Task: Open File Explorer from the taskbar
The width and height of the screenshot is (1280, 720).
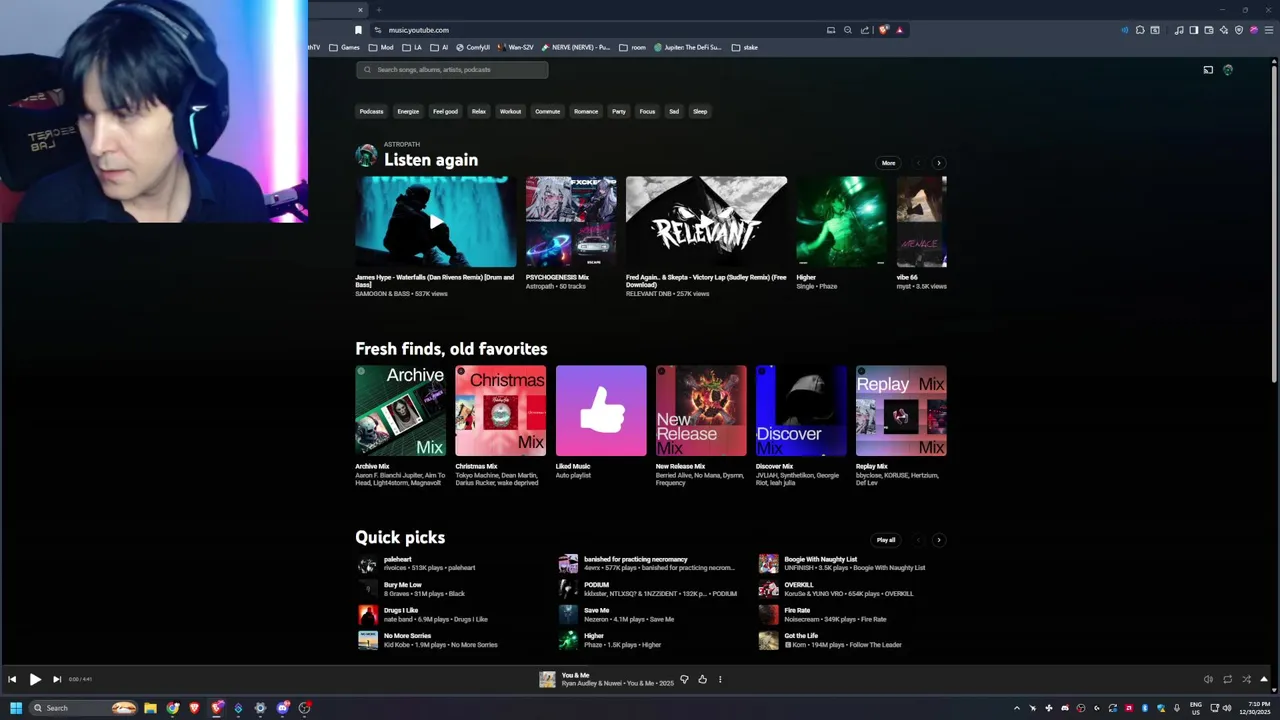Action: (150, 708)
